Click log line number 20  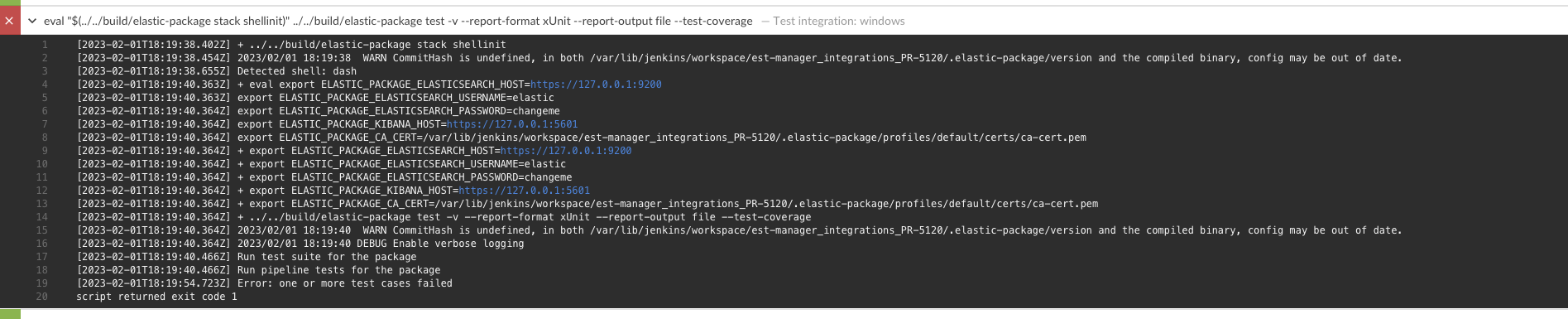tap(41, 297)
